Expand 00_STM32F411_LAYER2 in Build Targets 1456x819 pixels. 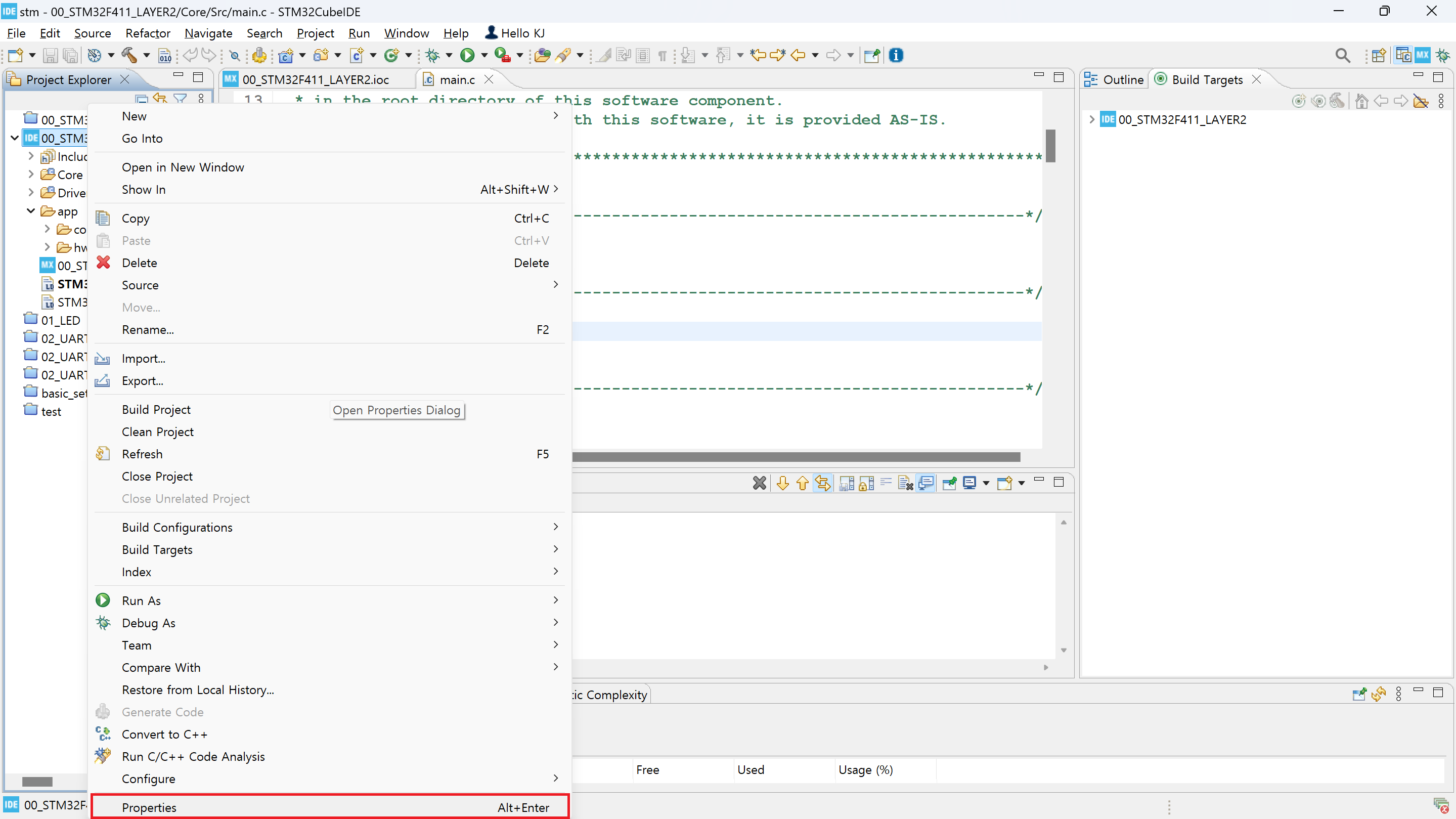click(x=1091, y=119)
